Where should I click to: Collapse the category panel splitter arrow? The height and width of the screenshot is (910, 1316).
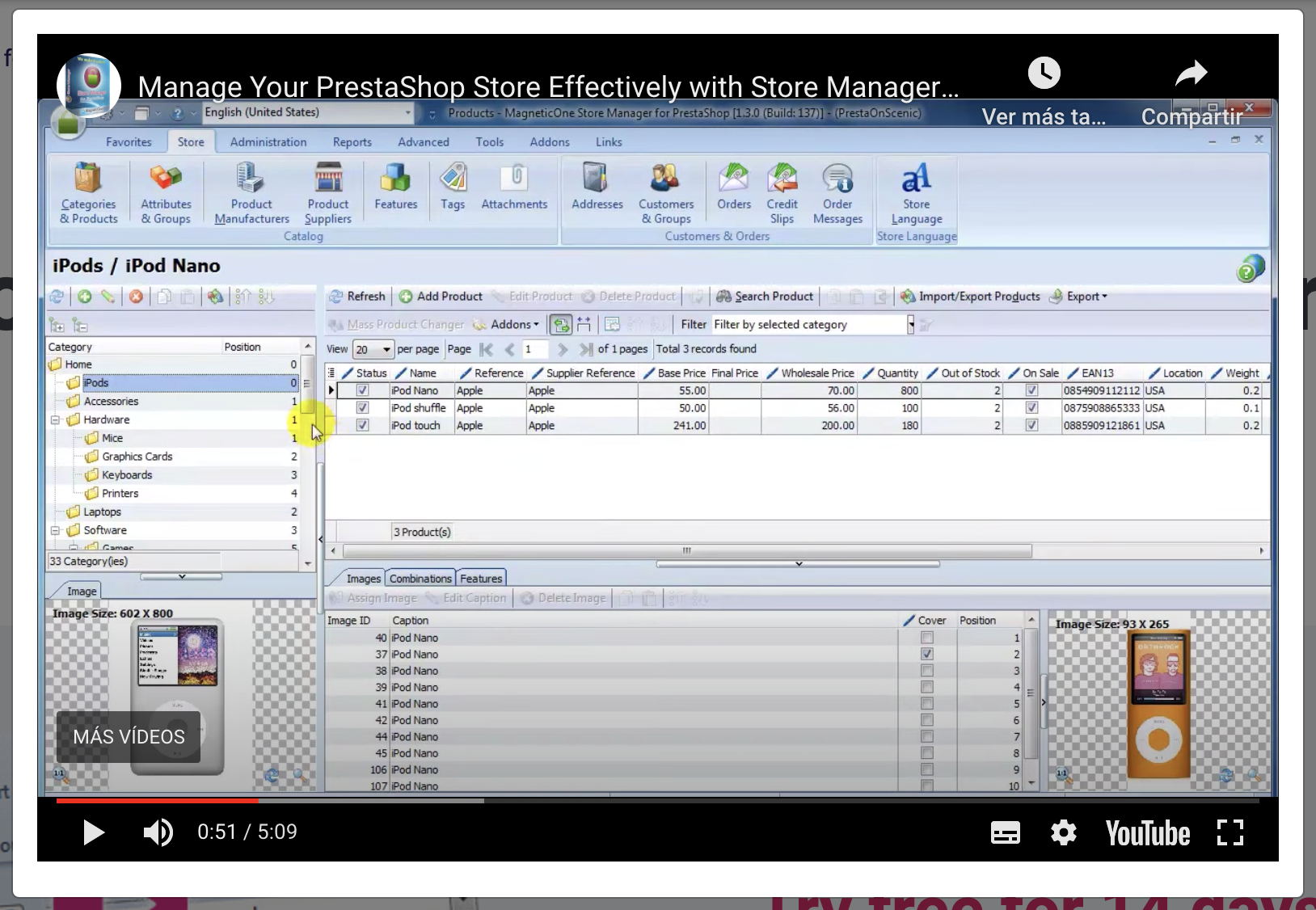tap(320, 539)
